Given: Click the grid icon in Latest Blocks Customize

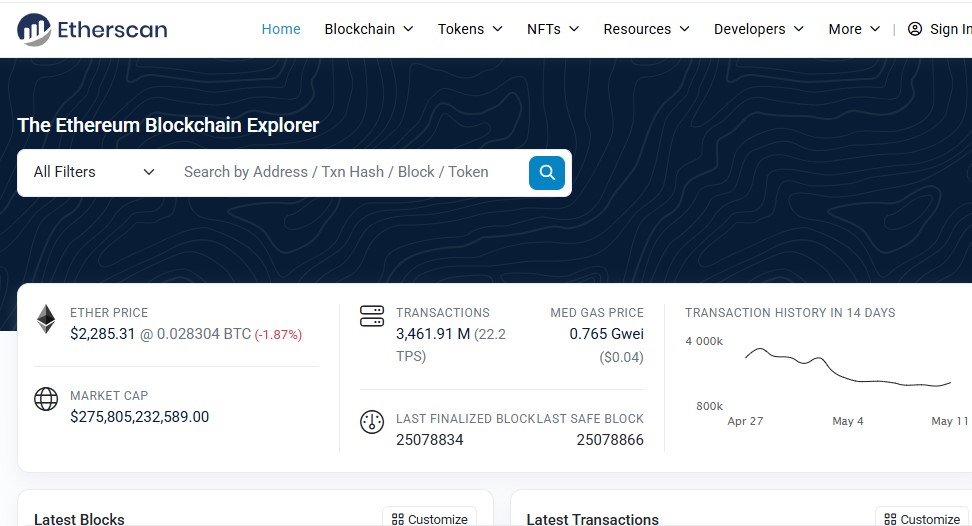Looking at the screenshot, I should tap(398, 519).
